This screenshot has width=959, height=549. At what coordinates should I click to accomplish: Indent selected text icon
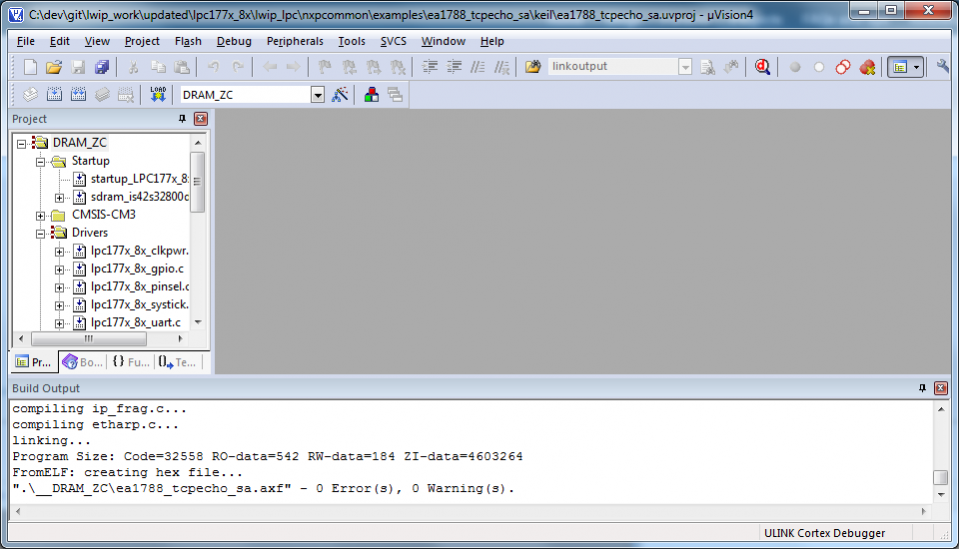click(430, 67)
